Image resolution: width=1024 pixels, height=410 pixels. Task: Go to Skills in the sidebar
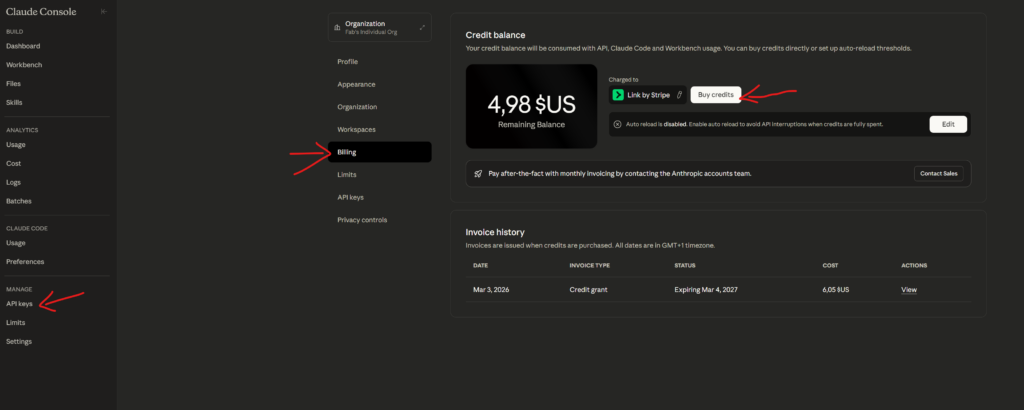(14, 102)
